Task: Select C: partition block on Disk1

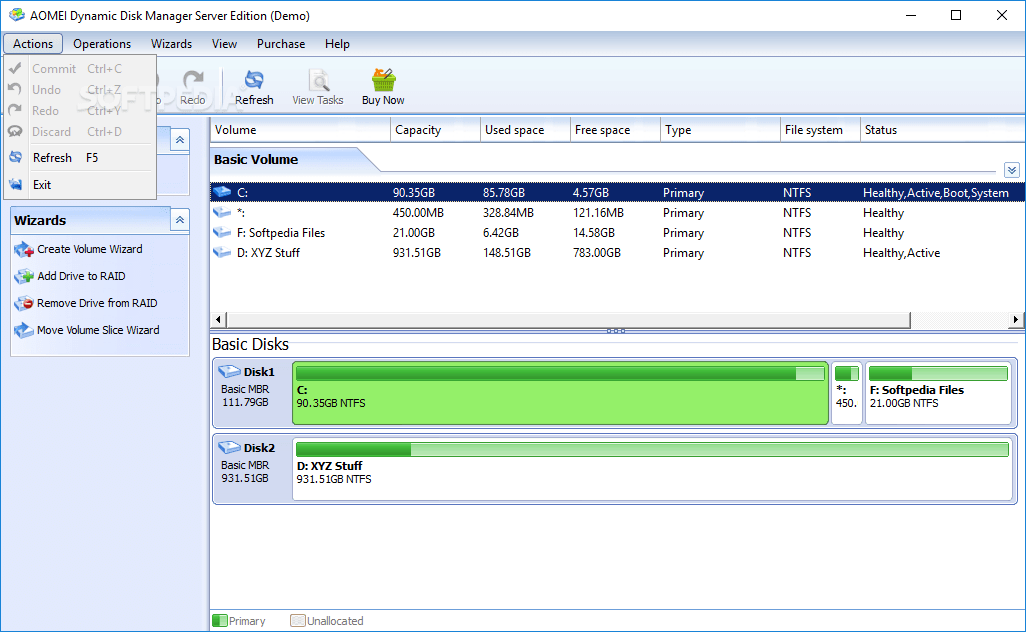Action: coord(560,393)
